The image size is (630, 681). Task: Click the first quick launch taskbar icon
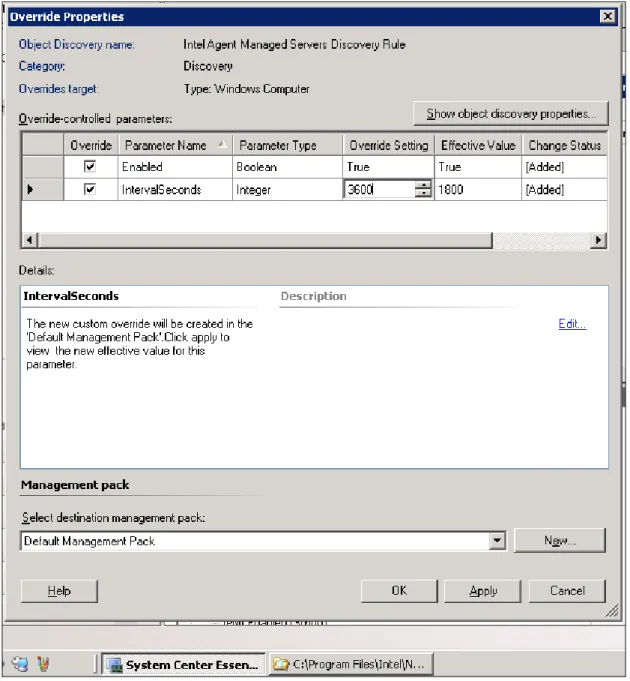coord(20,664)
